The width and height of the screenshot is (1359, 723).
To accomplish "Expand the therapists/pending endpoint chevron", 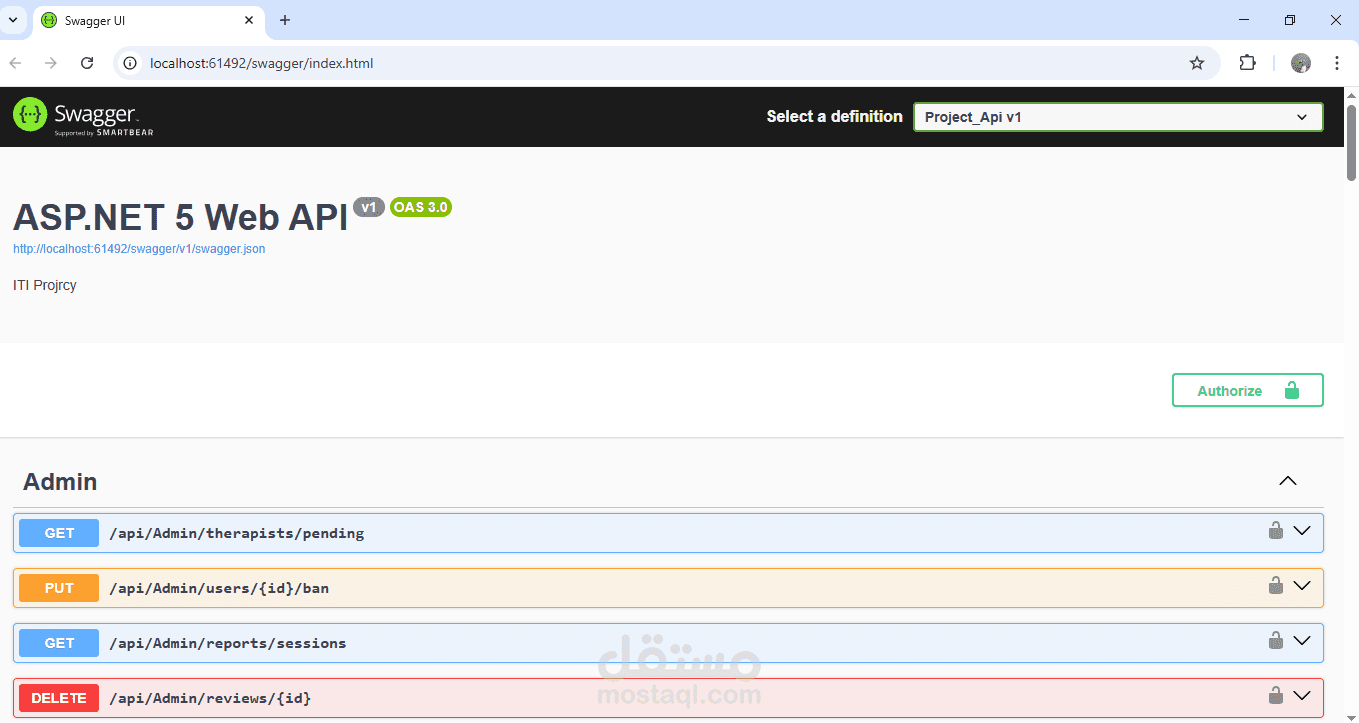I will [x=1302, y=531].
